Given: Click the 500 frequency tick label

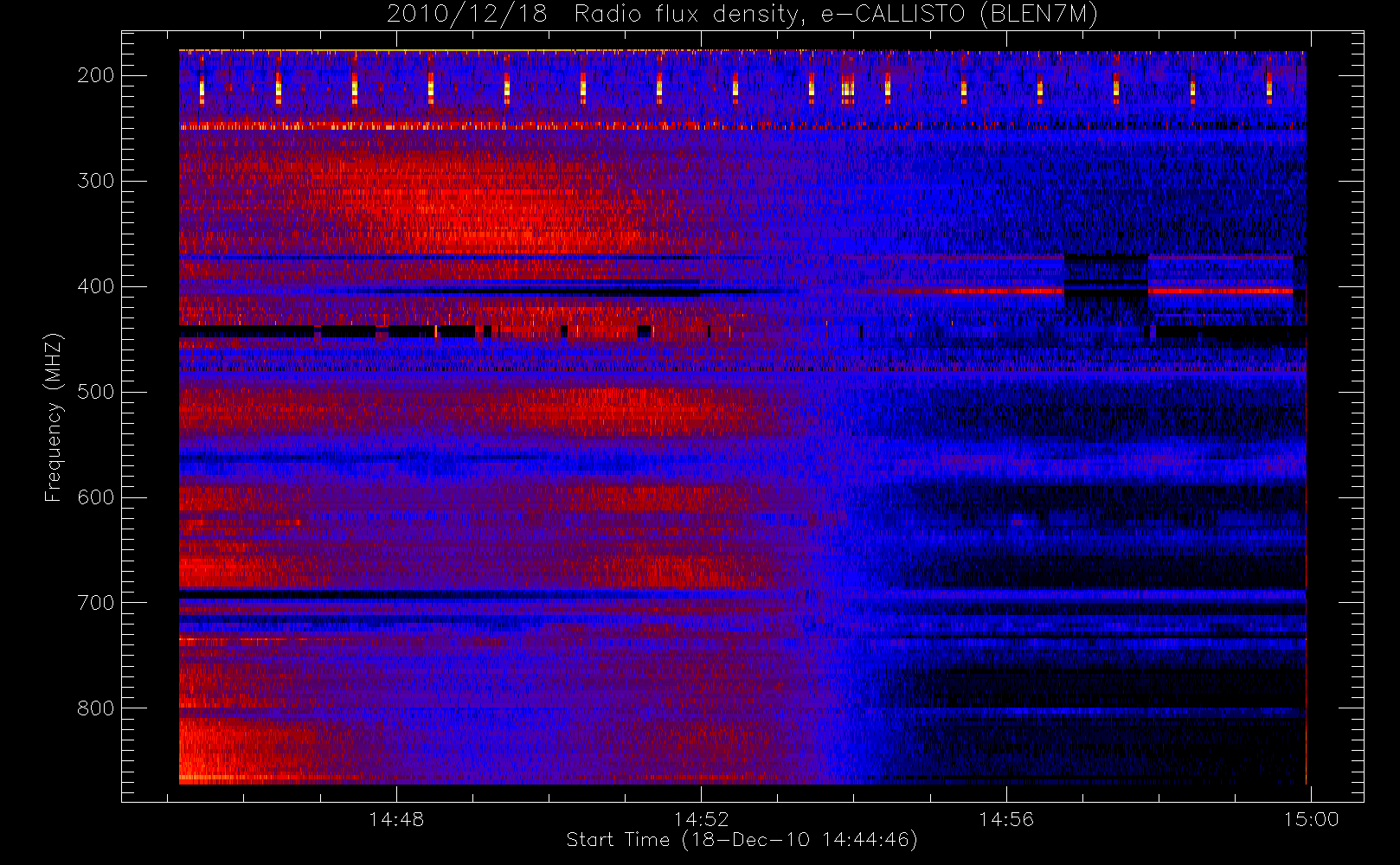Looking at the screenshot, I should (96, 392).
